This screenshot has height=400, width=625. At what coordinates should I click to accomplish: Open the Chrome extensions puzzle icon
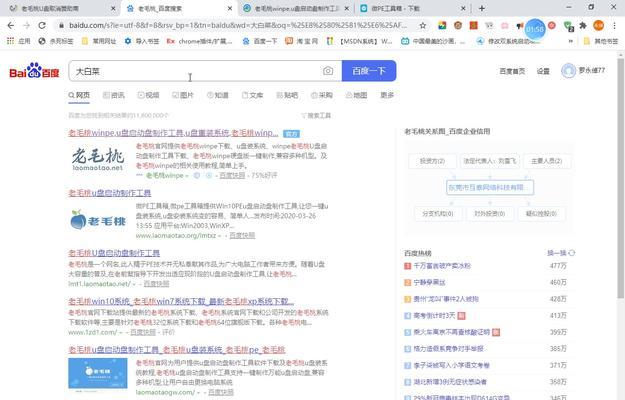pyautogui.click(x=583, y=25)
